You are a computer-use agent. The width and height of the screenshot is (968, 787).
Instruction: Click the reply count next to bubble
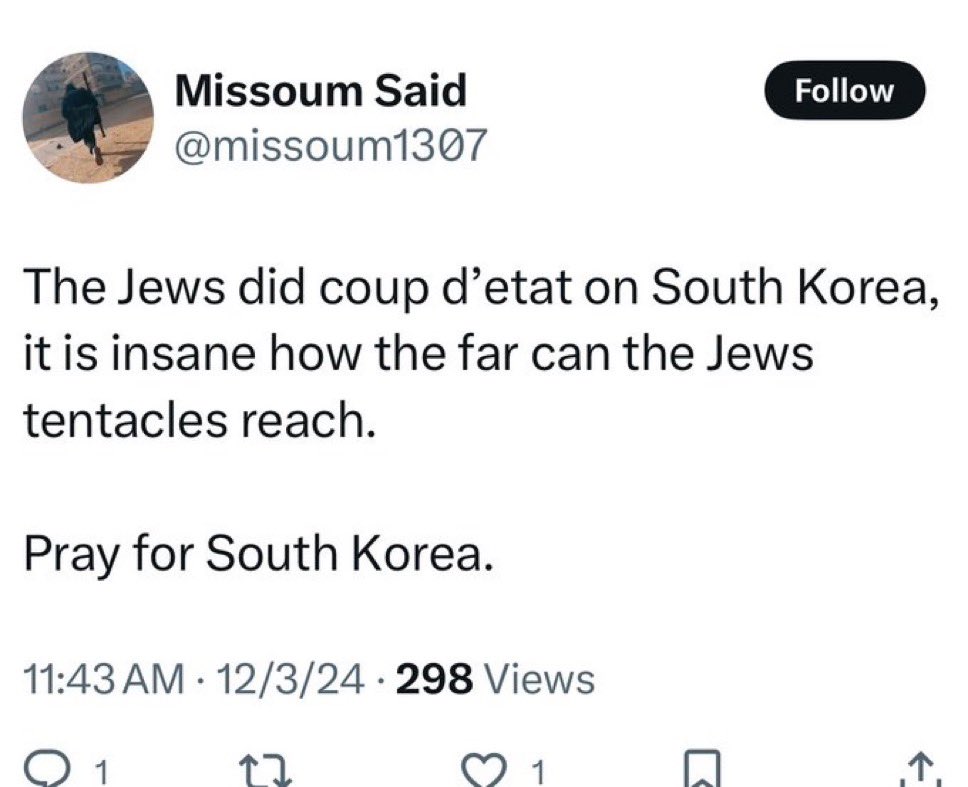point(103,772)
